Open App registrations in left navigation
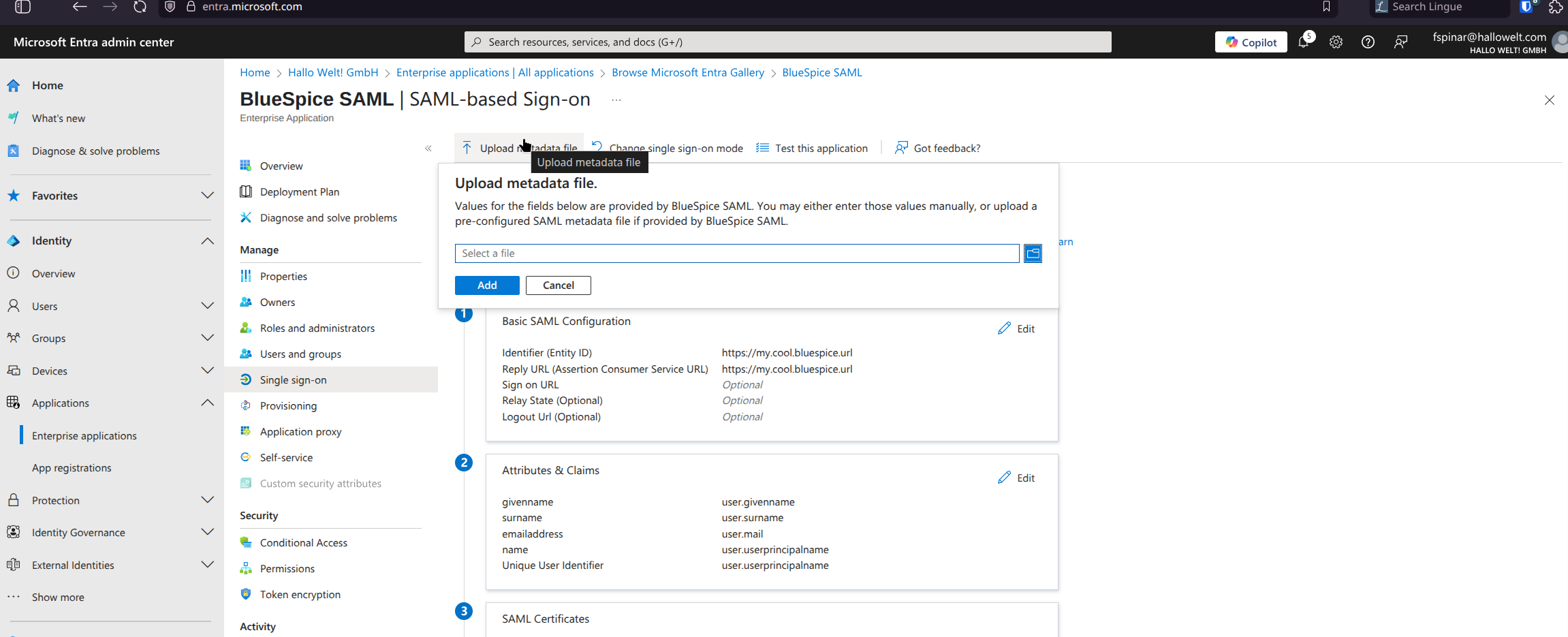1568x637 pixels. 72,468
